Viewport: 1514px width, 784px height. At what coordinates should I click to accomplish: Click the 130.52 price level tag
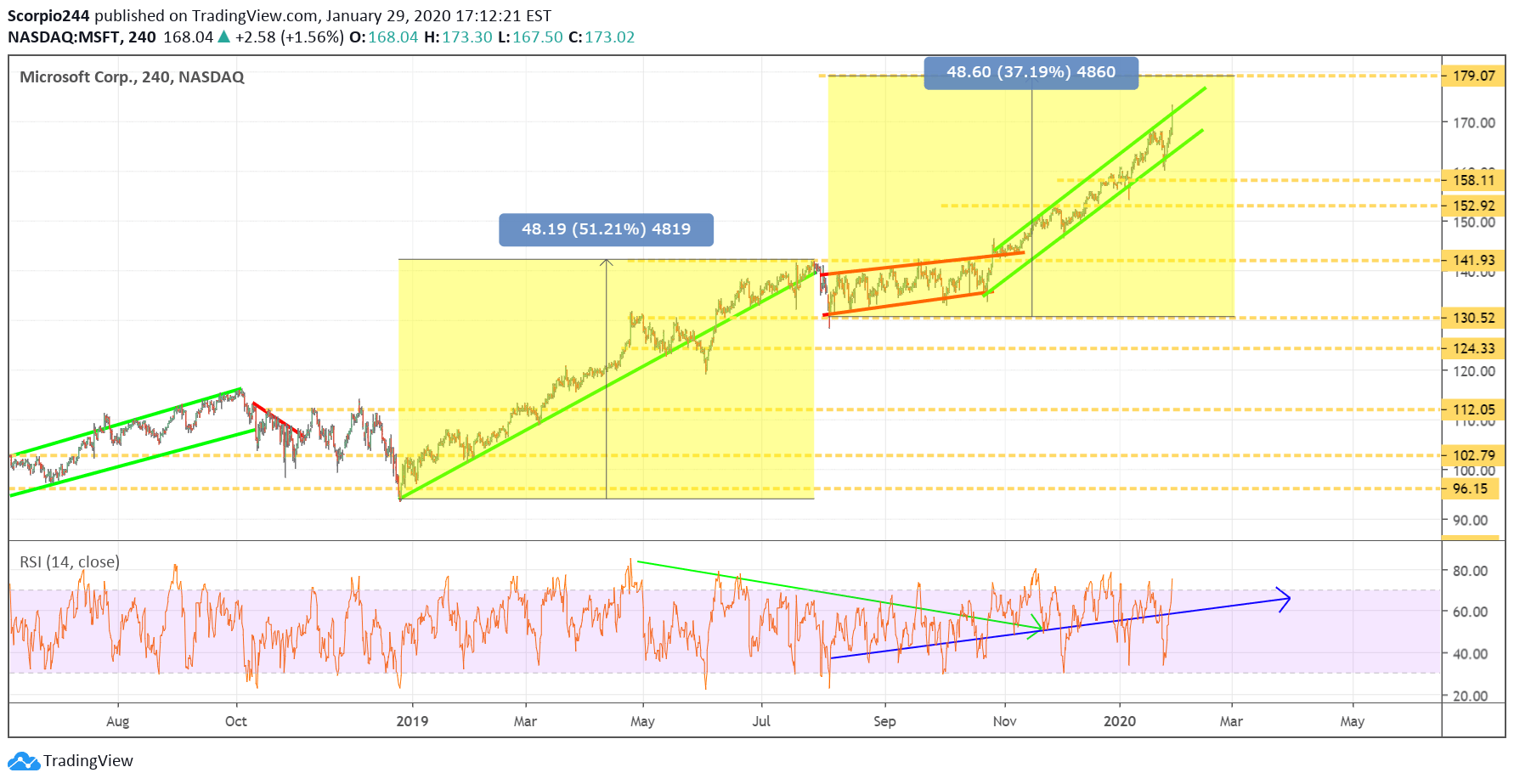coord(1473,318)
